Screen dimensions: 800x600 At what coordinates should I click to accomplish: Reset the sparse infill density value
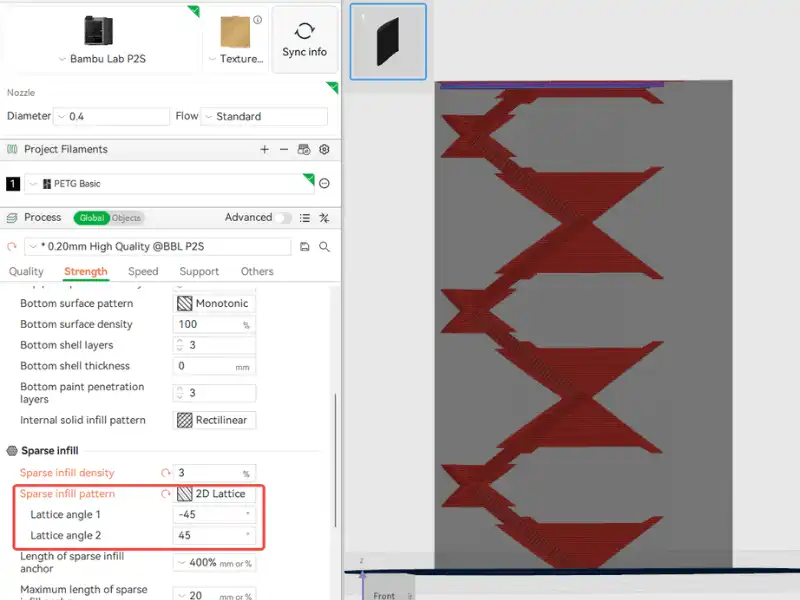[x=166, y=473]
